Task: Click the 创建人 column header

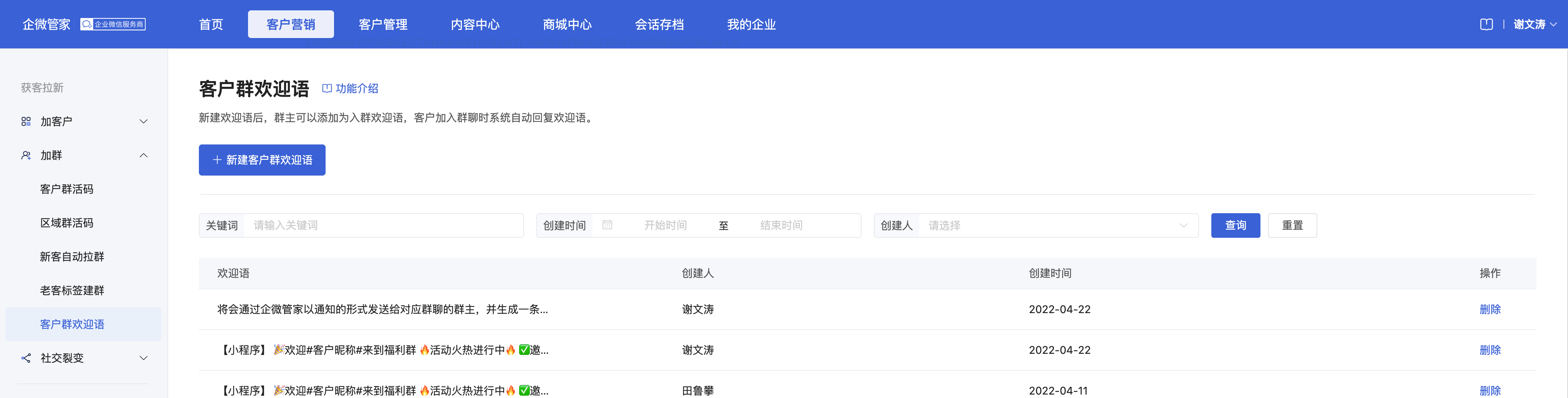Action: click(x=698, y=273)
